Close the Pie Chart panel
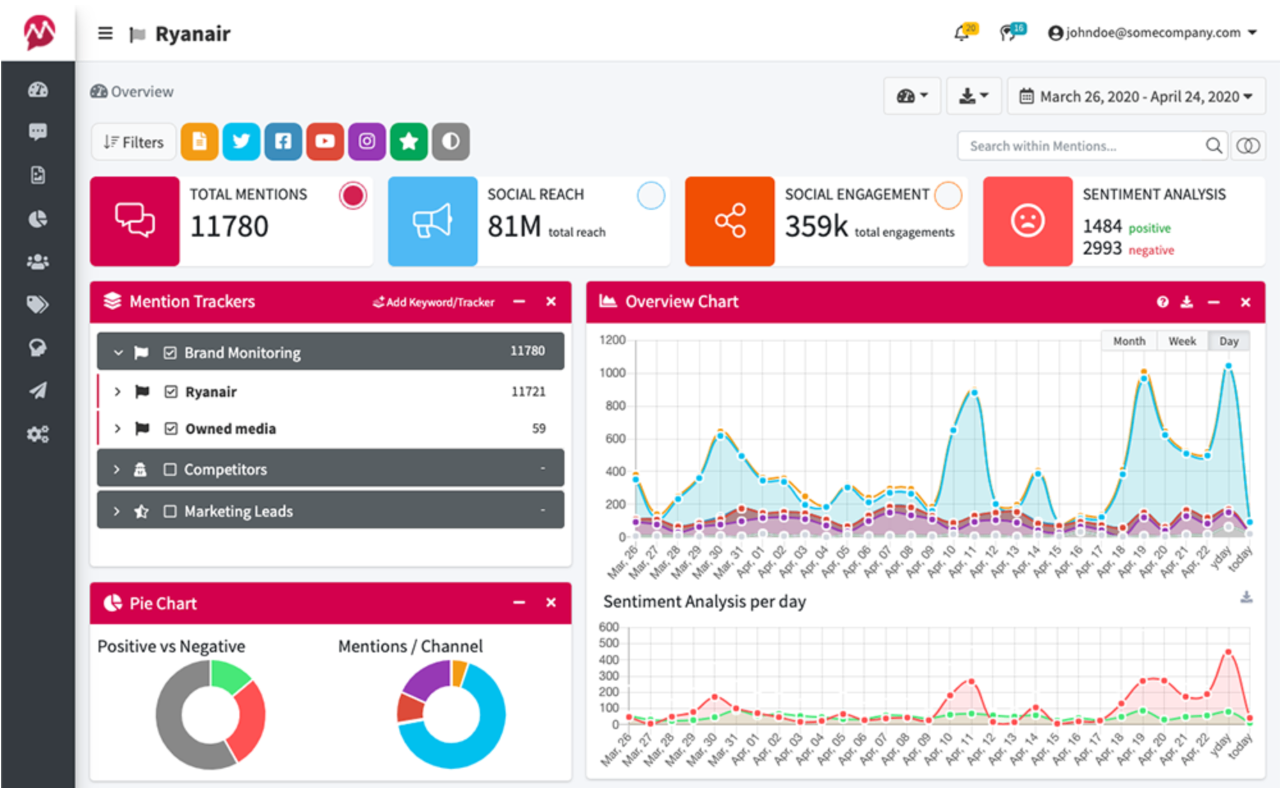This screenshot has width=1280, height=788. click(x=551, y=603)
